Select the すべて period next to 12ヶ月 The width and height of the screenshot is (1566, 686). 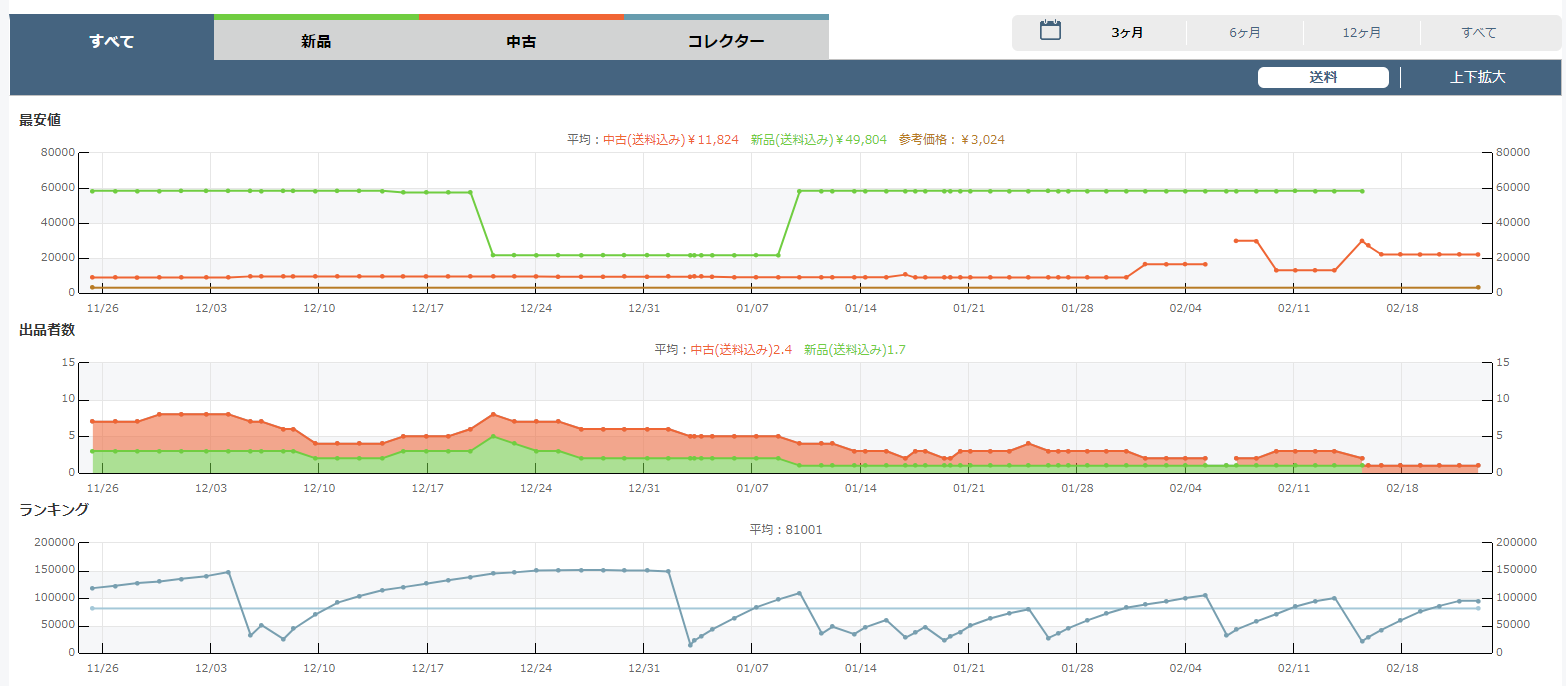tap(1479, 33)
